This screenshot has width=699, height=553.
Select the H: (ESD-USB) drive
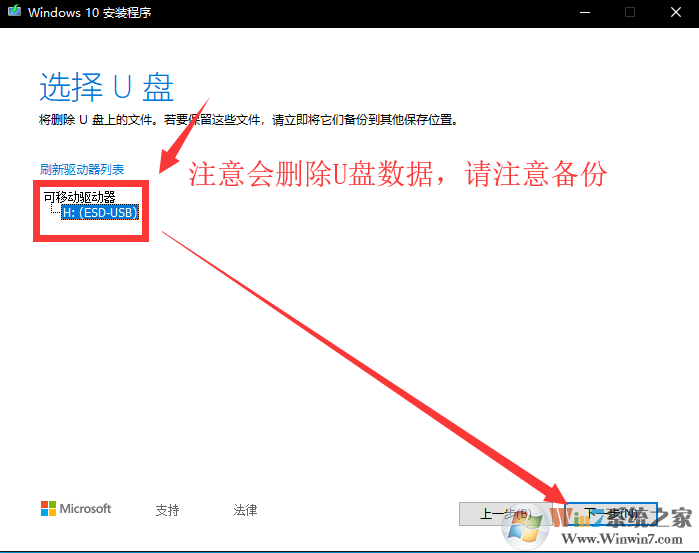coord(99,212)
